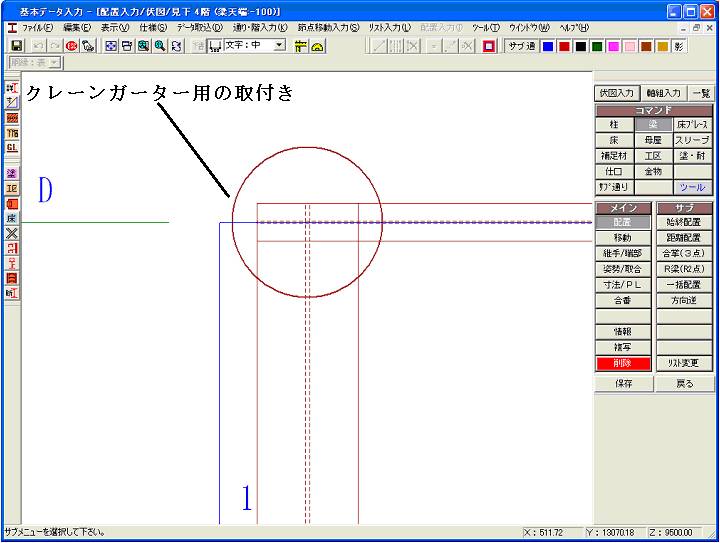
Task: Click the 継手/端部 button
Action: [623, 253]
